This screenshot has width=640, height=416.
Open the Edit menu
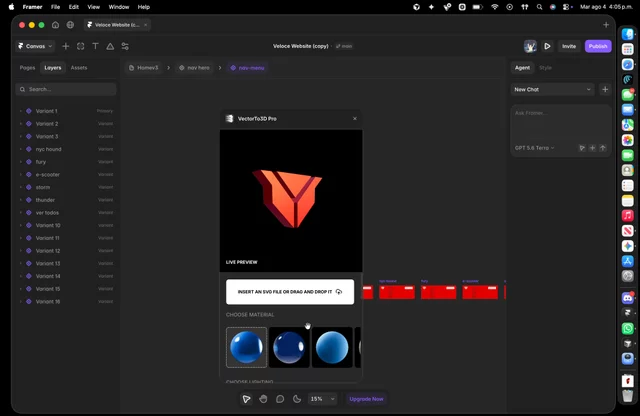(x=73, y=7)
